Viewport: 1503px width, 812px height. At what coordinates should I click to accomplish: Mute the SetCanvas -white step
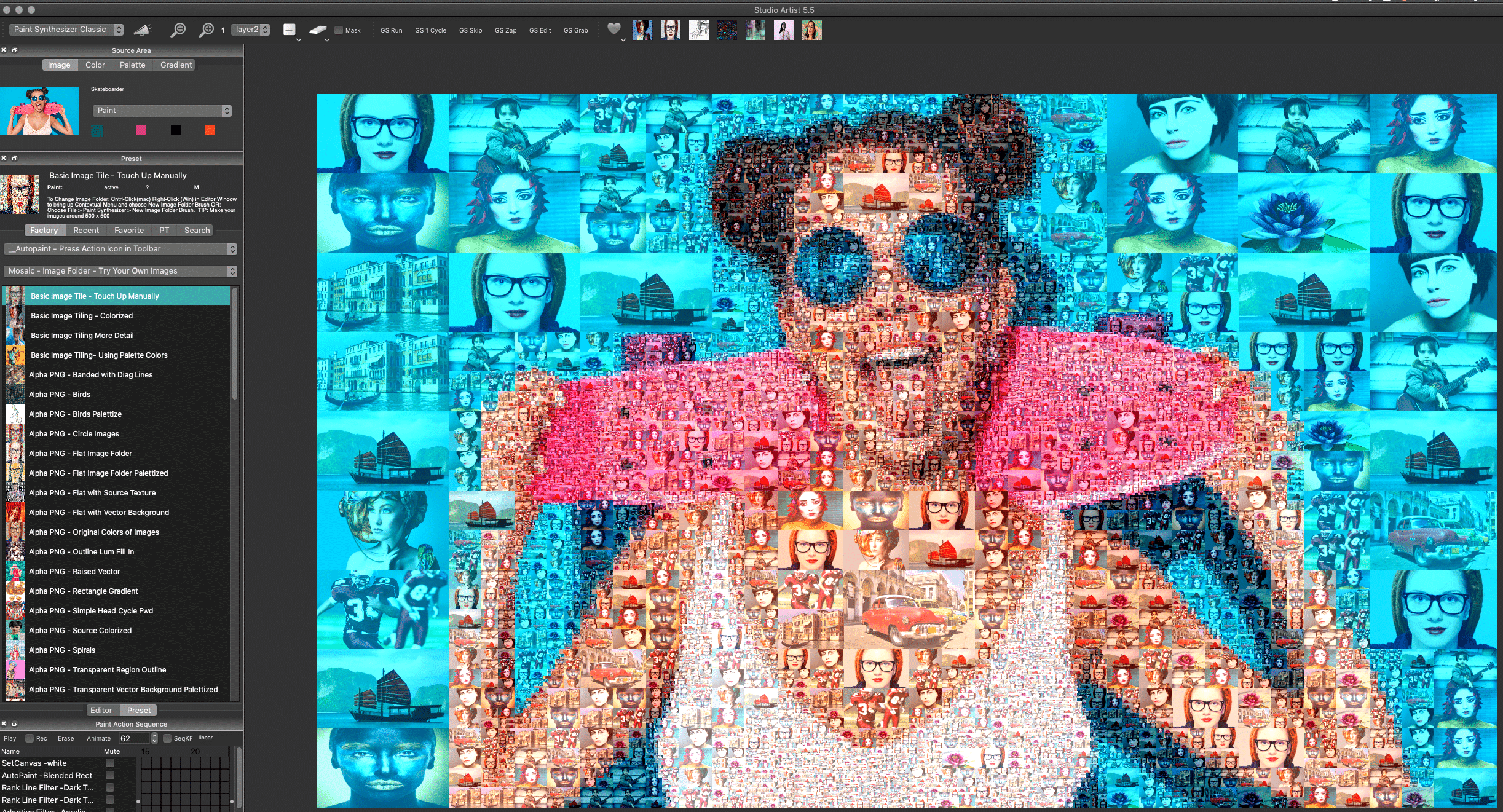pos(110,763)
